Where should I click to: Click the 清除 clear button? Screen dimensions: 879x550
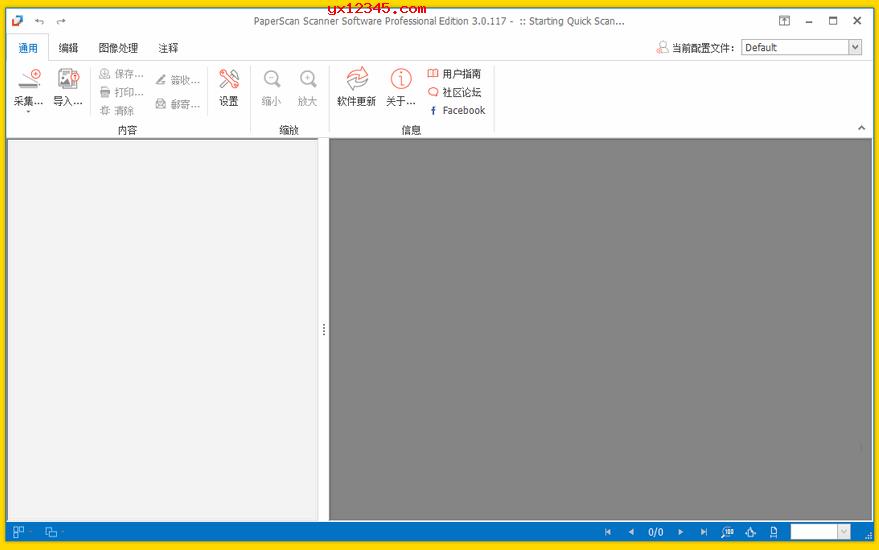click(117, 110)
